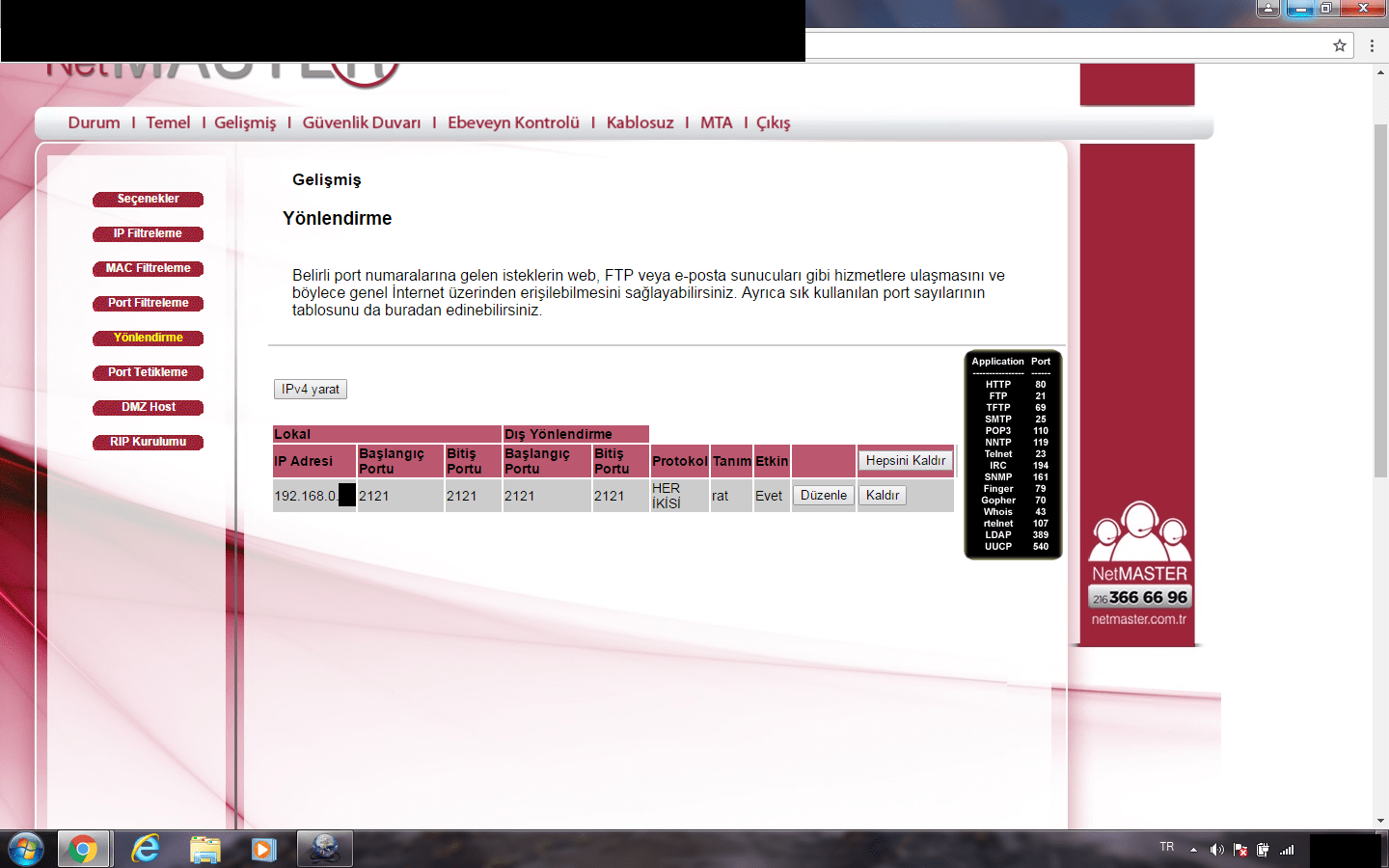Open the volume speaker tray icon

pyautogui.click(x=1217, y=850)
